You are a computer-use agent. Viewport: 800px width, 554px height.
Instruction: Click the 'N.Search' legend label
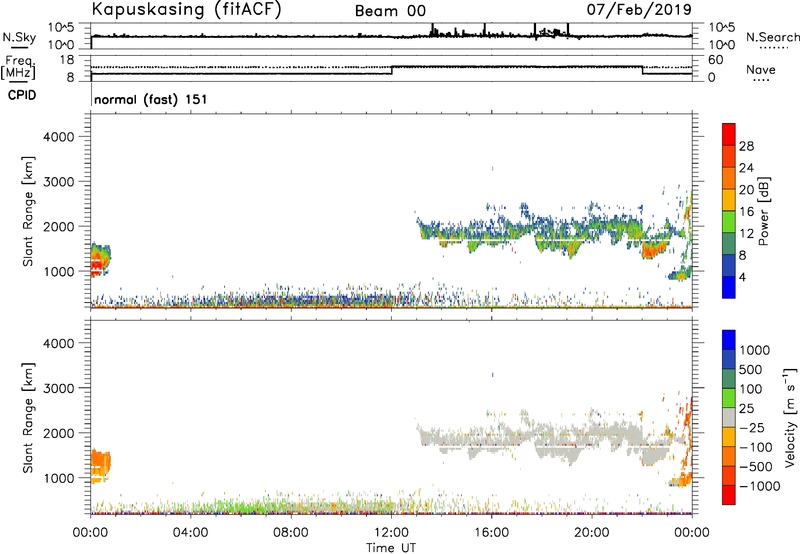click(x=772, y=37)
